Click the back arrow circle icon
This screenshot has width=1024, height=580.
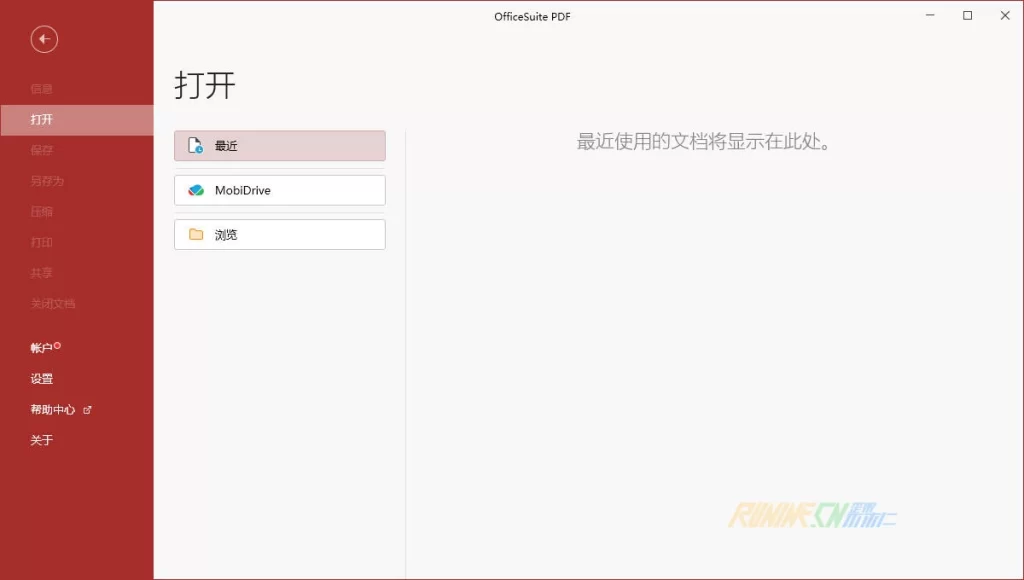44,39
